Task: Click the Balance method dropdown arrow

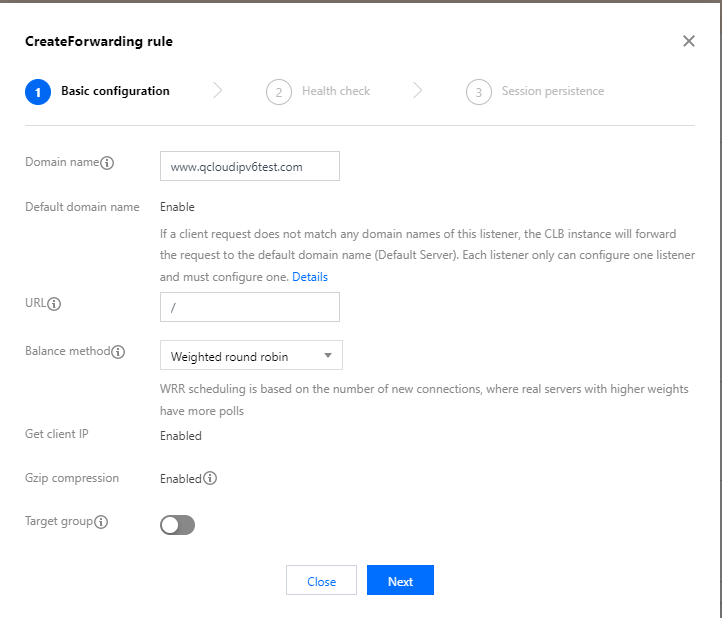Action: (327, 356)
